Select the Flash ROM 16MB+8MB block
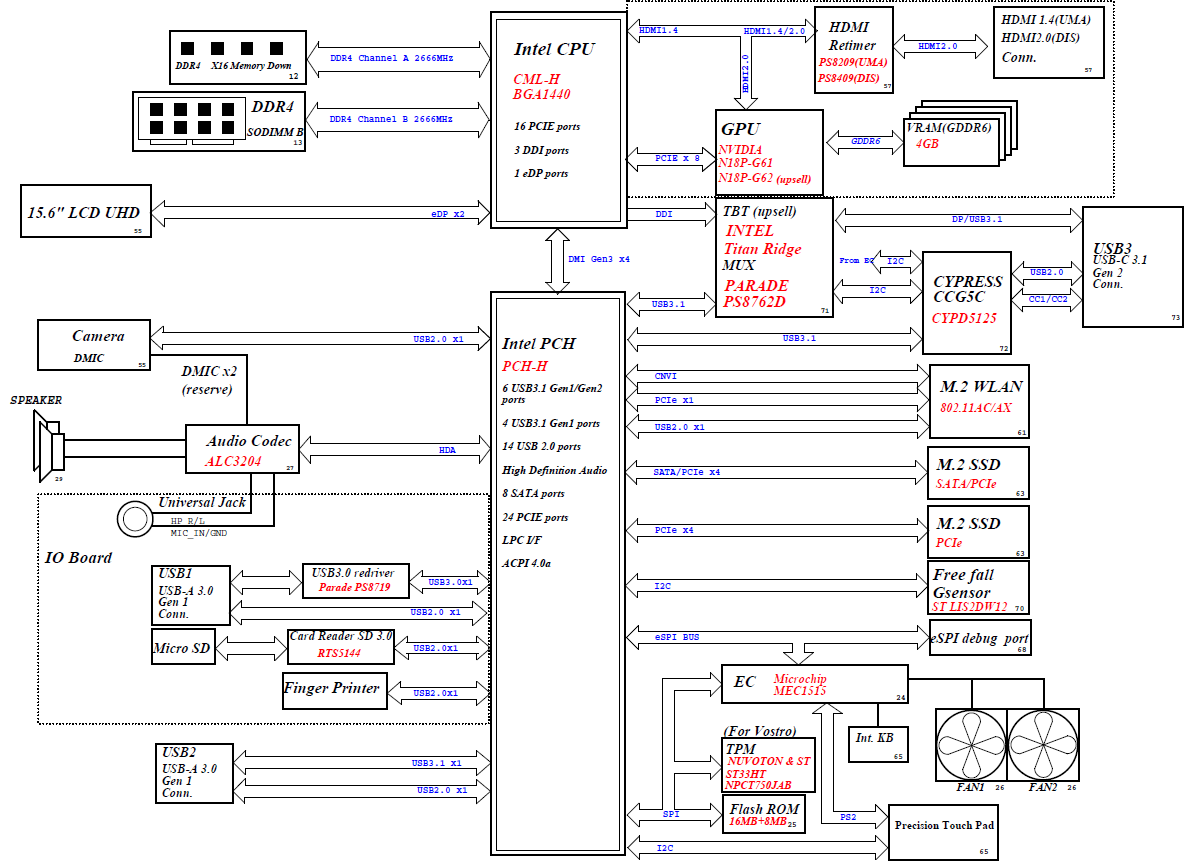The width and height of the screenshot is (1200, 866). point(764,815)
